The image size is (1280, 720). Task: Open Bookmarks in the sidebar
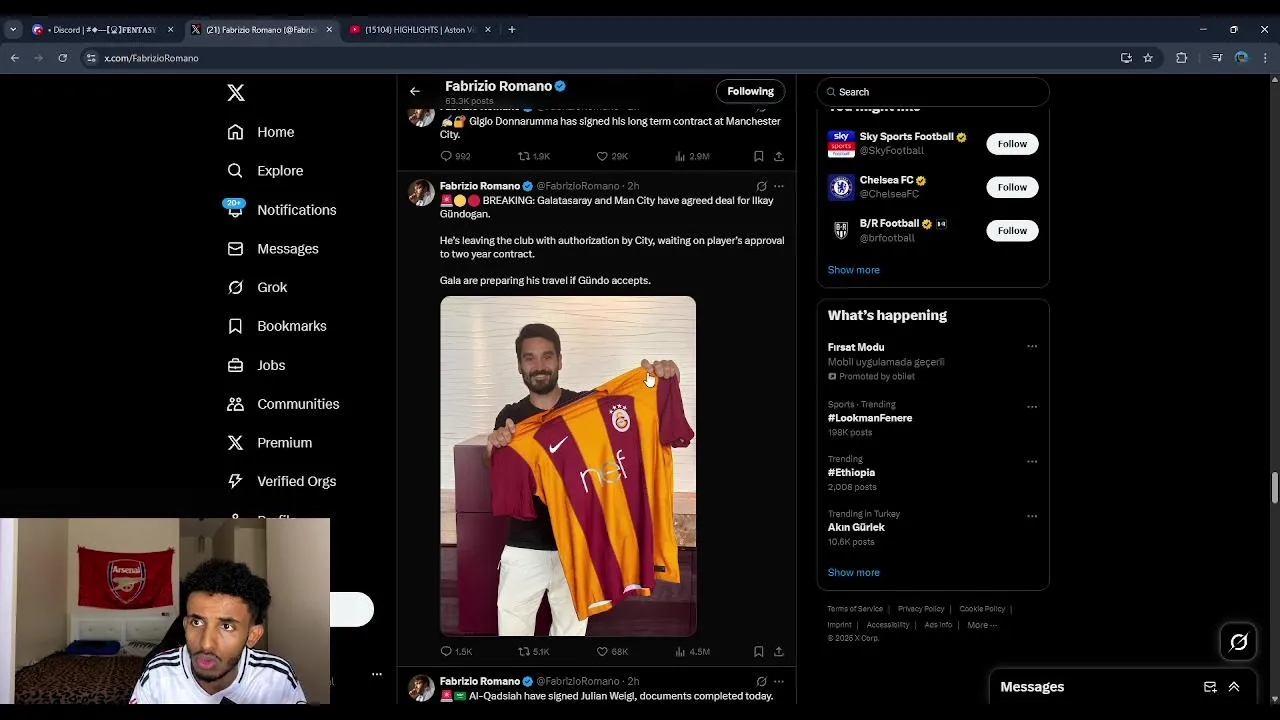(276, 326)
